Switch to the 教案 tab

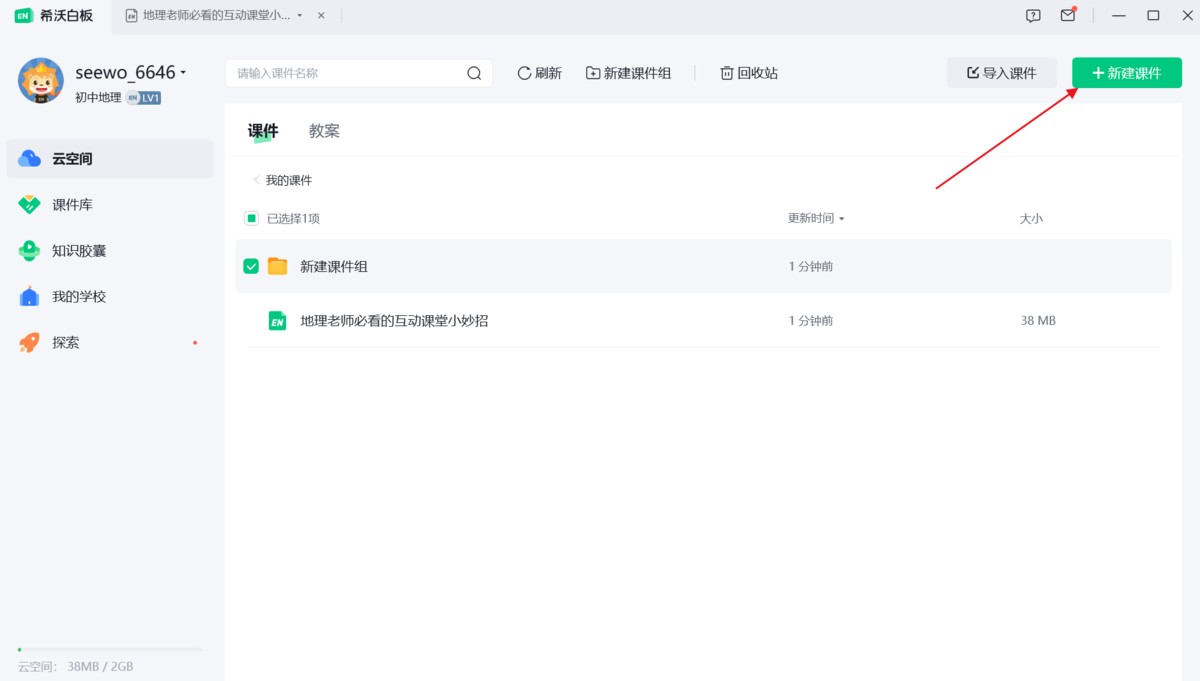324,130
